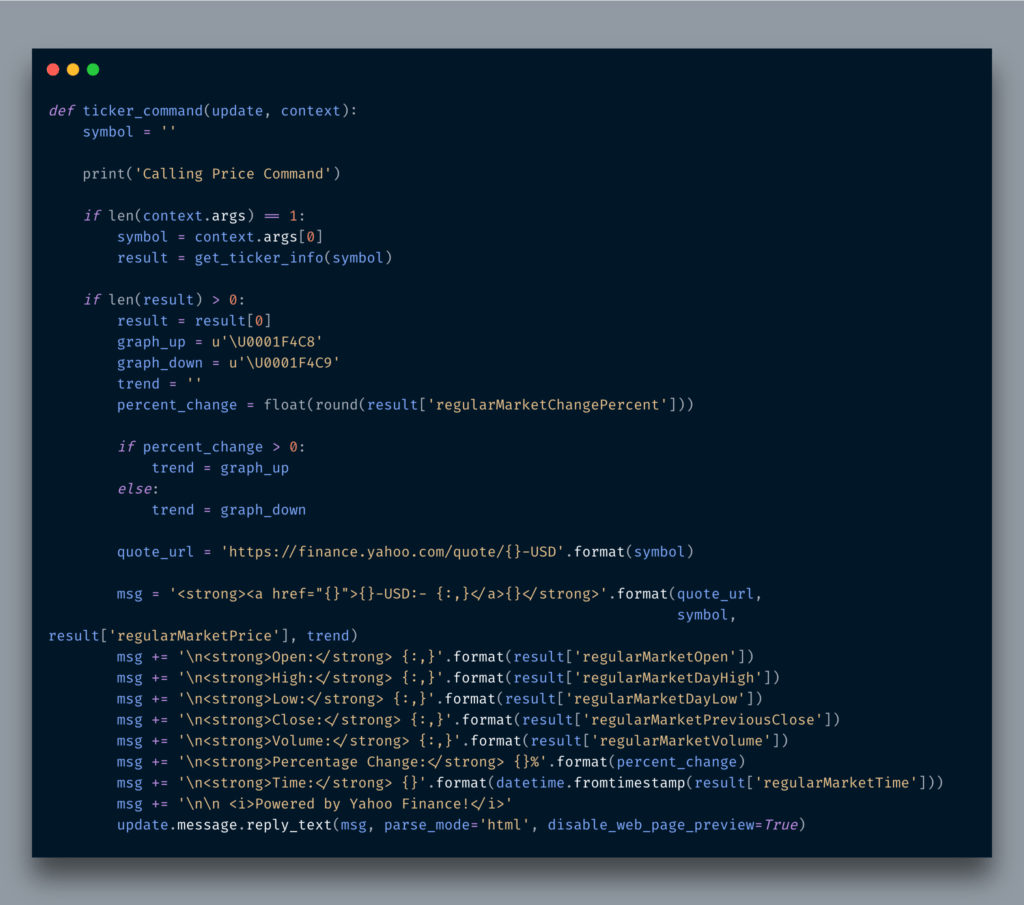Click the yellow minimize window dot
Screen dimensions: 1024x905
click(73, 70)
